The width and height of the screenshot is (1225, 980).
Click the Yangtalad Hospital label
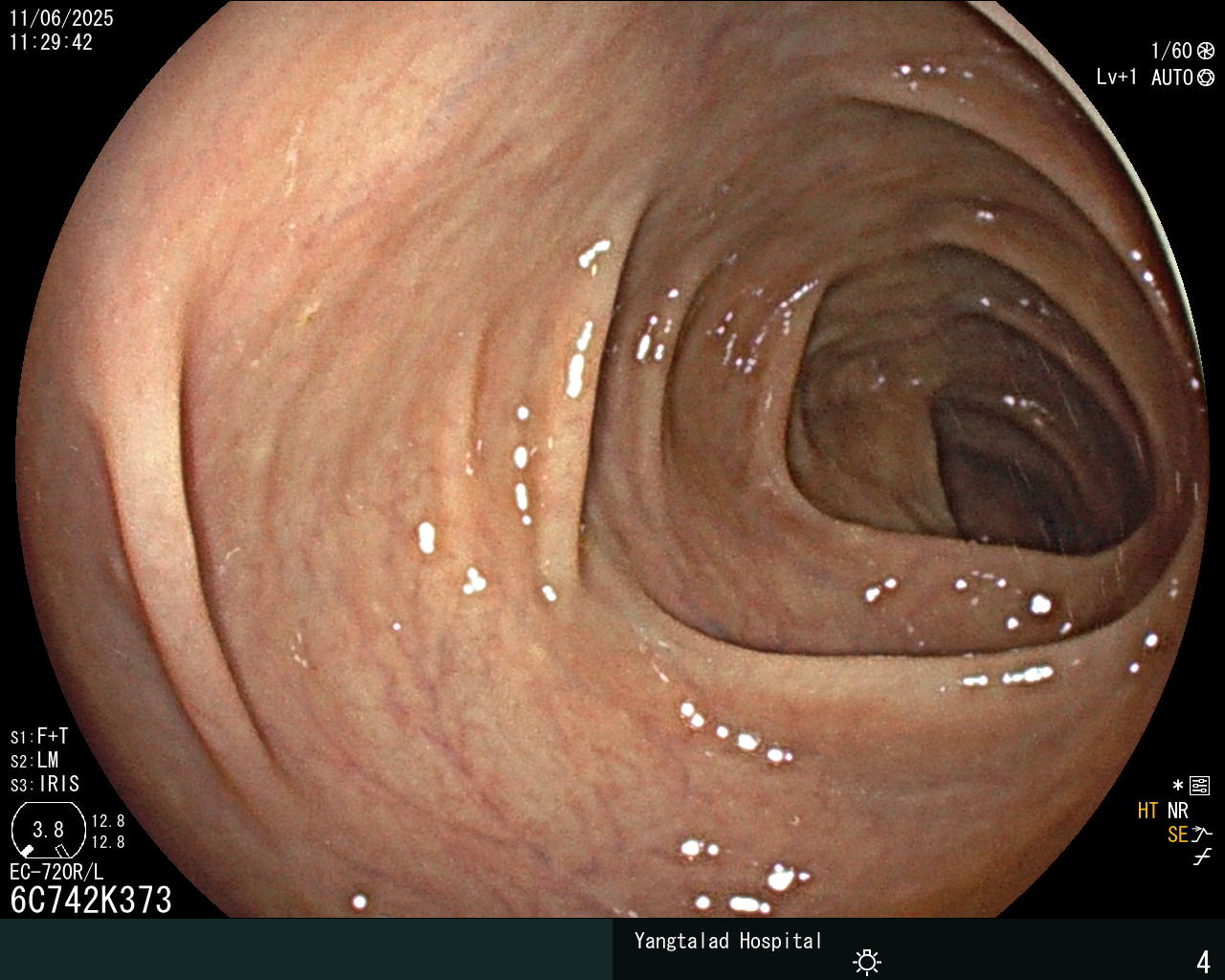(728, 941)
